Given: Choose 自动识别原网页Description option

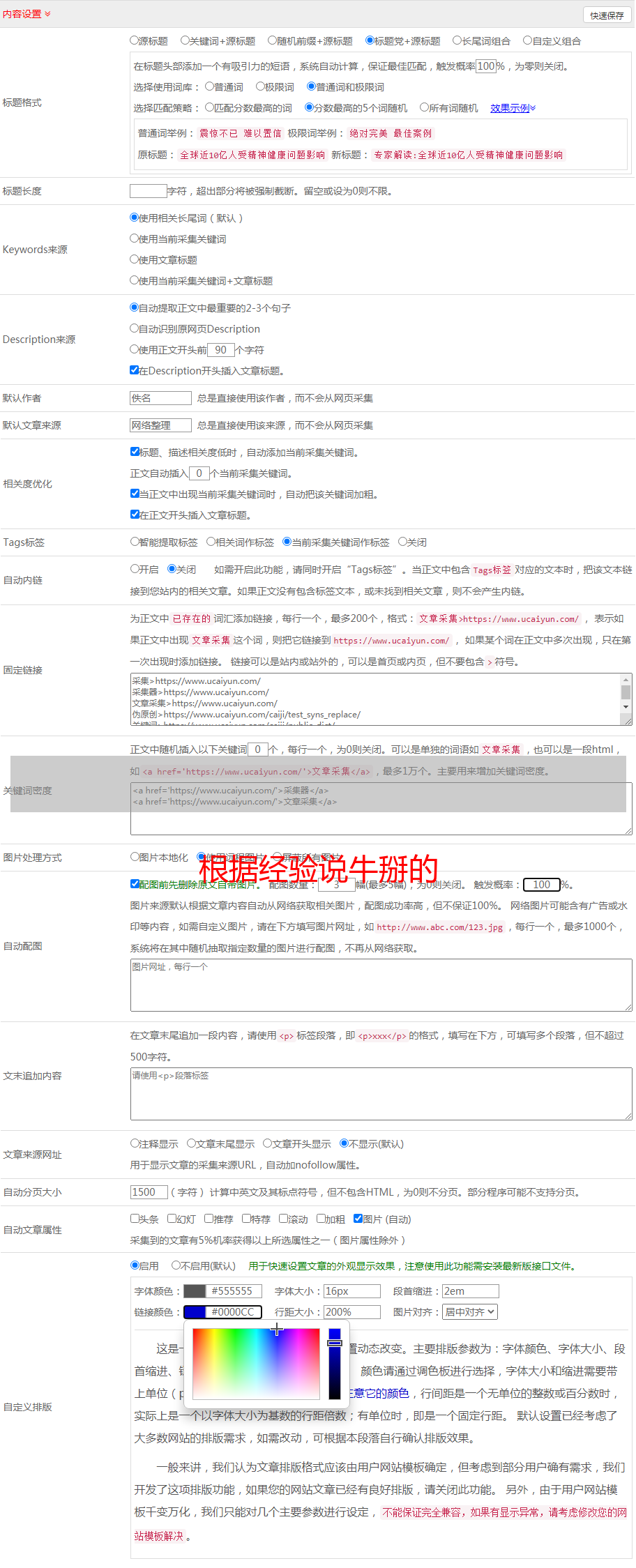Looking at the screenshot, I should (x=135, y=328).
